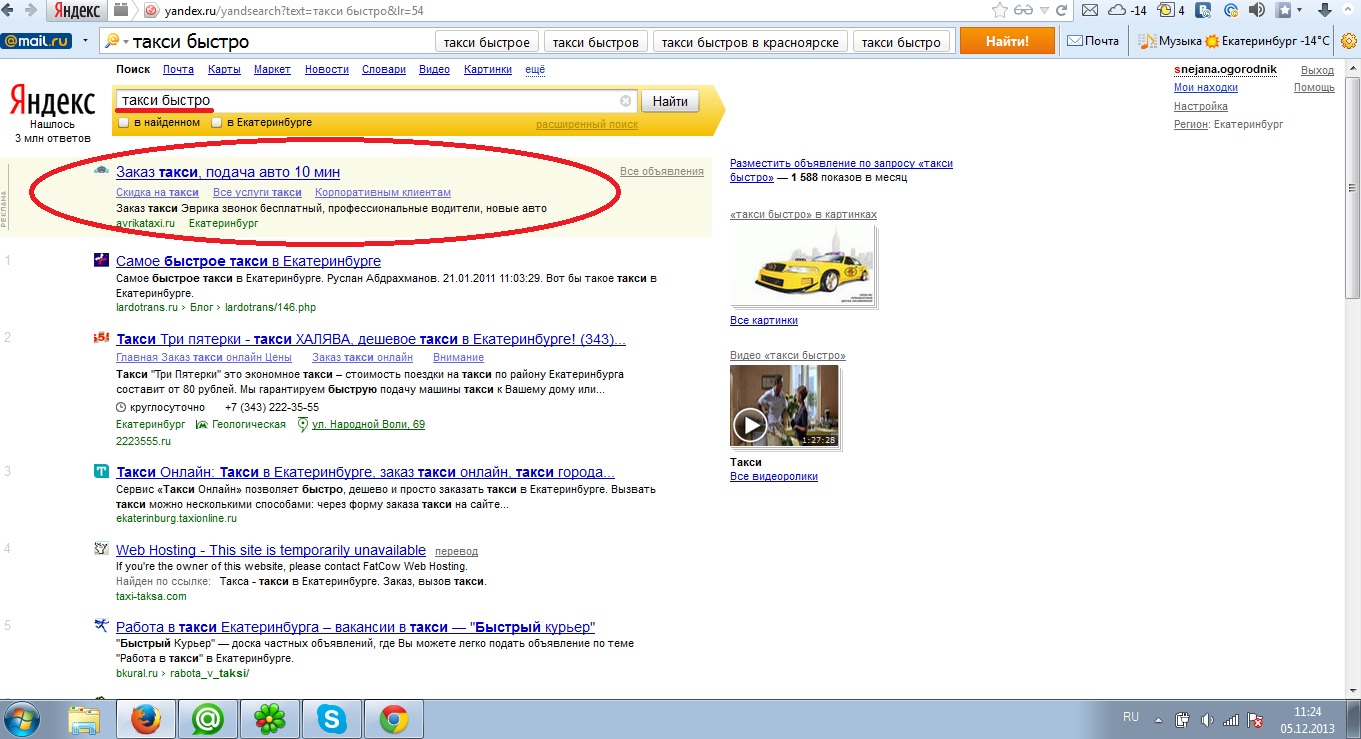
Task: Clear the Yandex search query
Action: 626,101
